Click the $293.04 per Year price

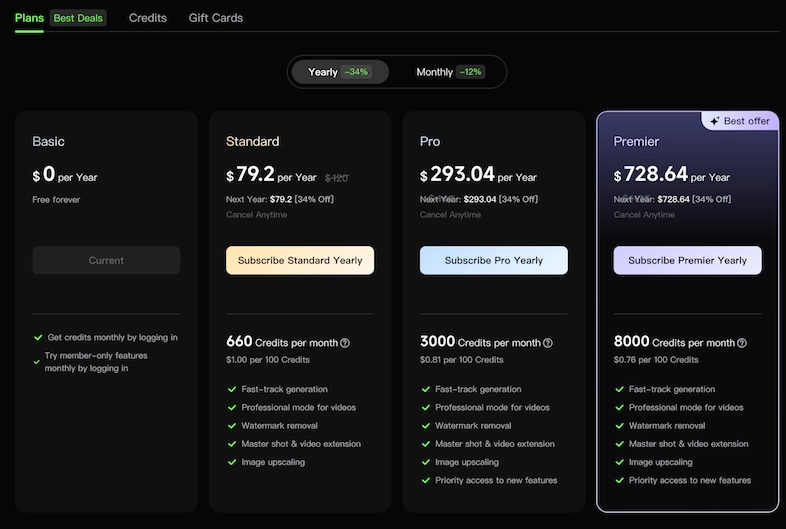coord(478,174)
